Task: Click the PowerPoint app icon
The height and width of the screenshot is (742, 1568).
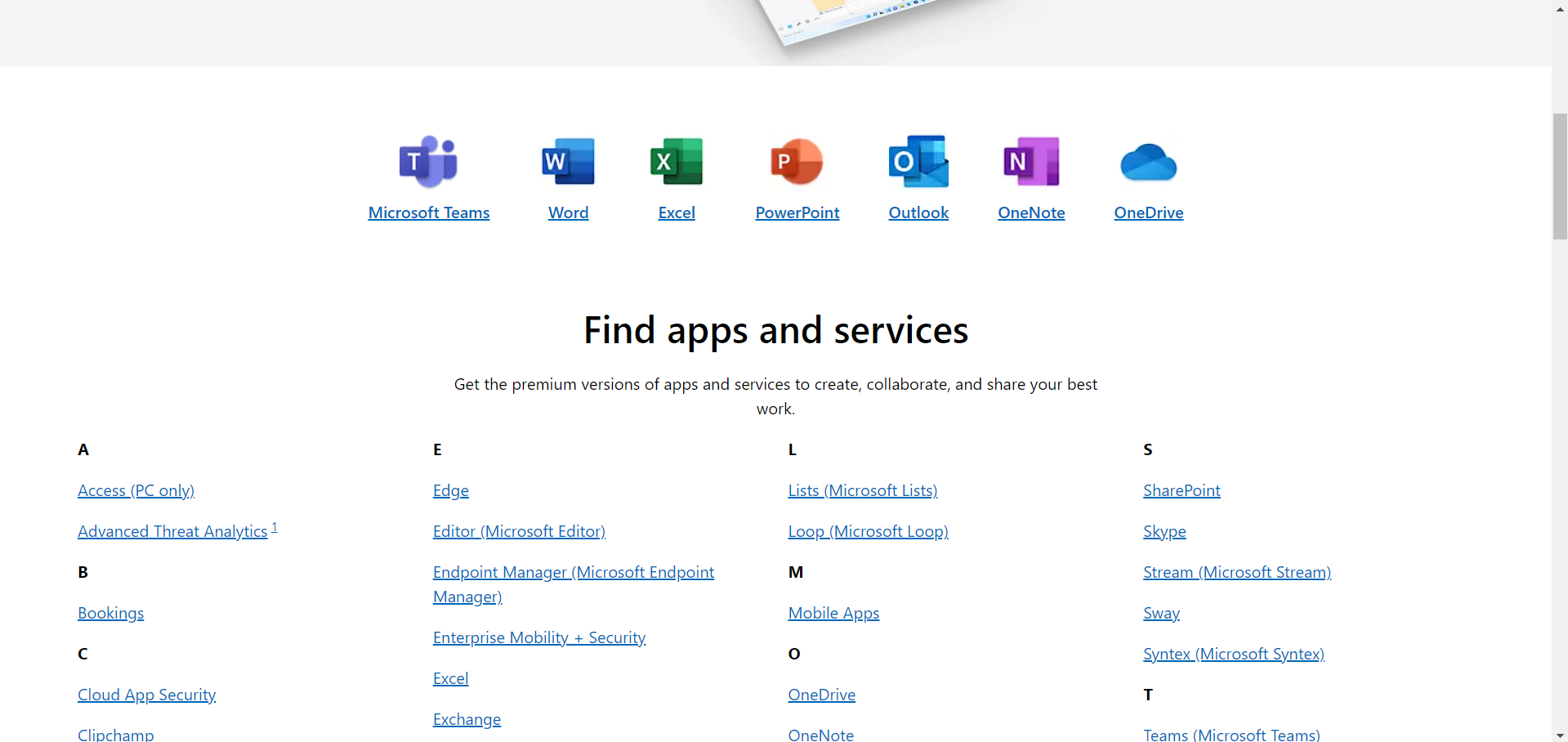Action: [797, 162]
